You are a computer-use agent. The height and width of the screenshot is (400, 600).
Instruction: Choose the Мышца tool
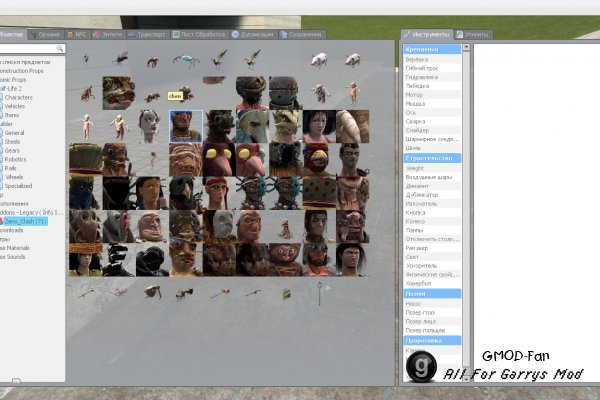432,104
